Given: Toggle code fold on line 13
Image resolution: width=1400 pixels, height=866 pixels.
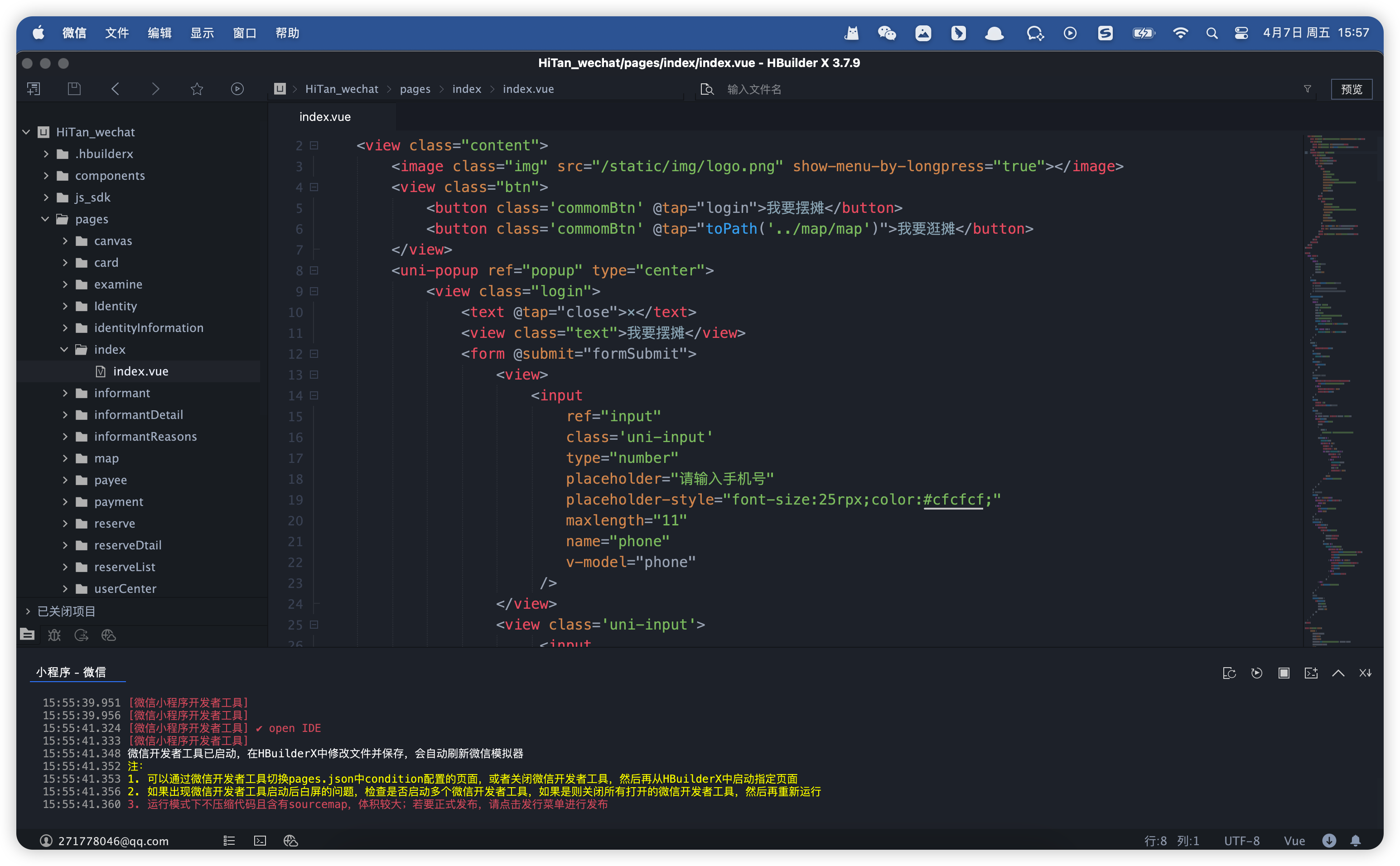Looking at the screenshot, I should click(x=314, y=375).
